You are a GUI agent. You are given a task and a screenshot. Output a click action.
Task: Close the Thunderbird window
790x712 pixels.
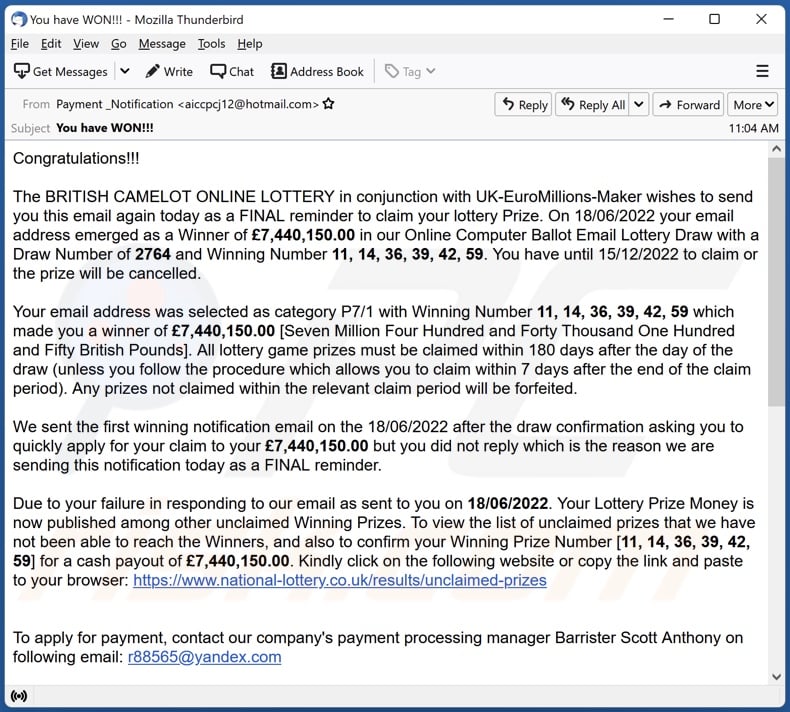[761, 19]
